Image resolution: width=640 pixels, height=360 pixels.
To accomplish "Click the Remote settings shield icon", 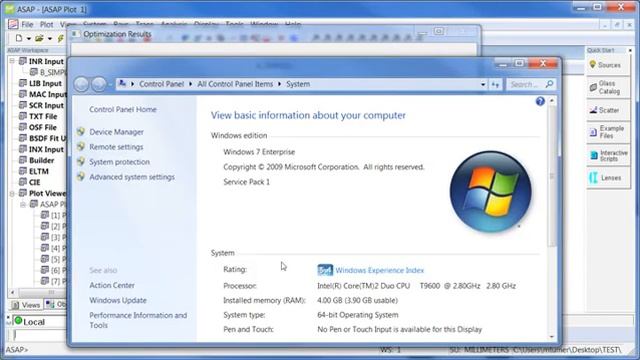I will pos(81,147).
